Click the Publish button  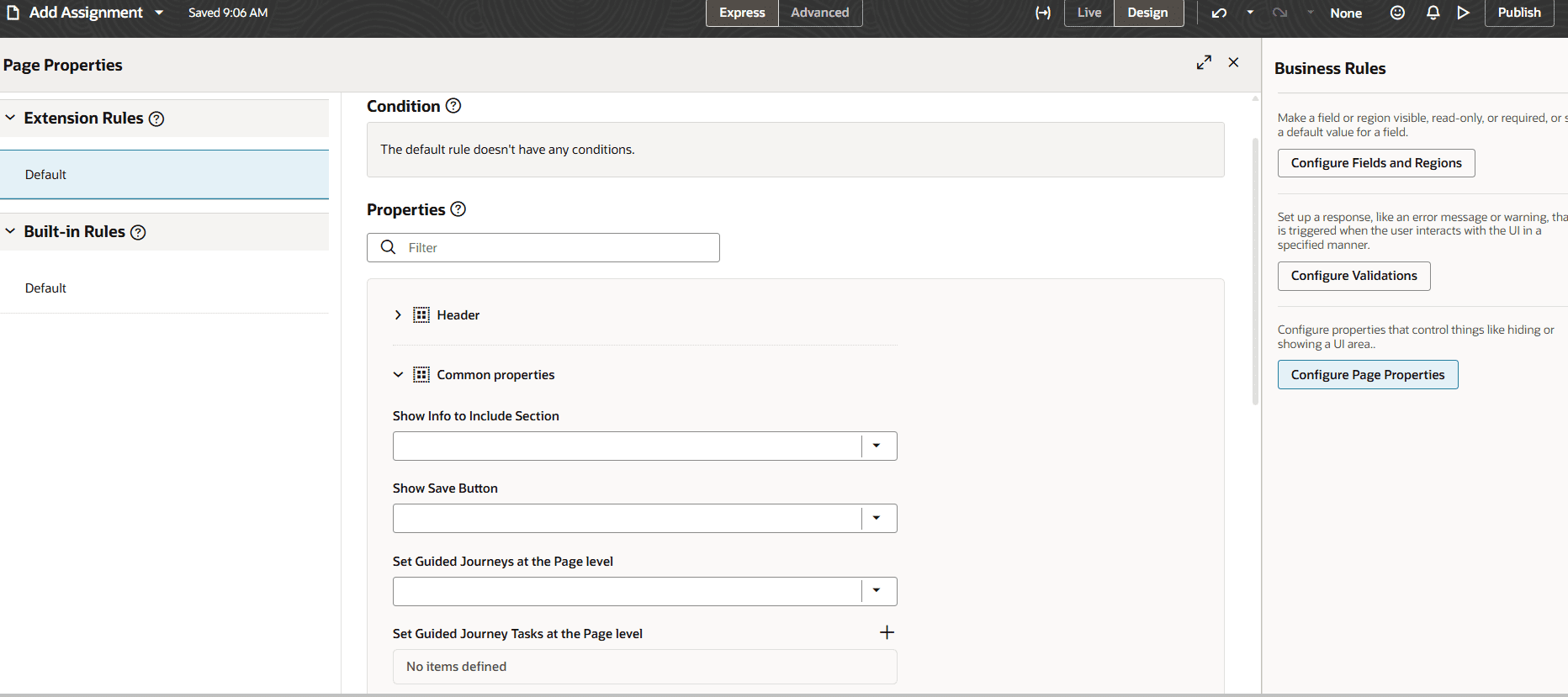click(x=1518, y=13)
